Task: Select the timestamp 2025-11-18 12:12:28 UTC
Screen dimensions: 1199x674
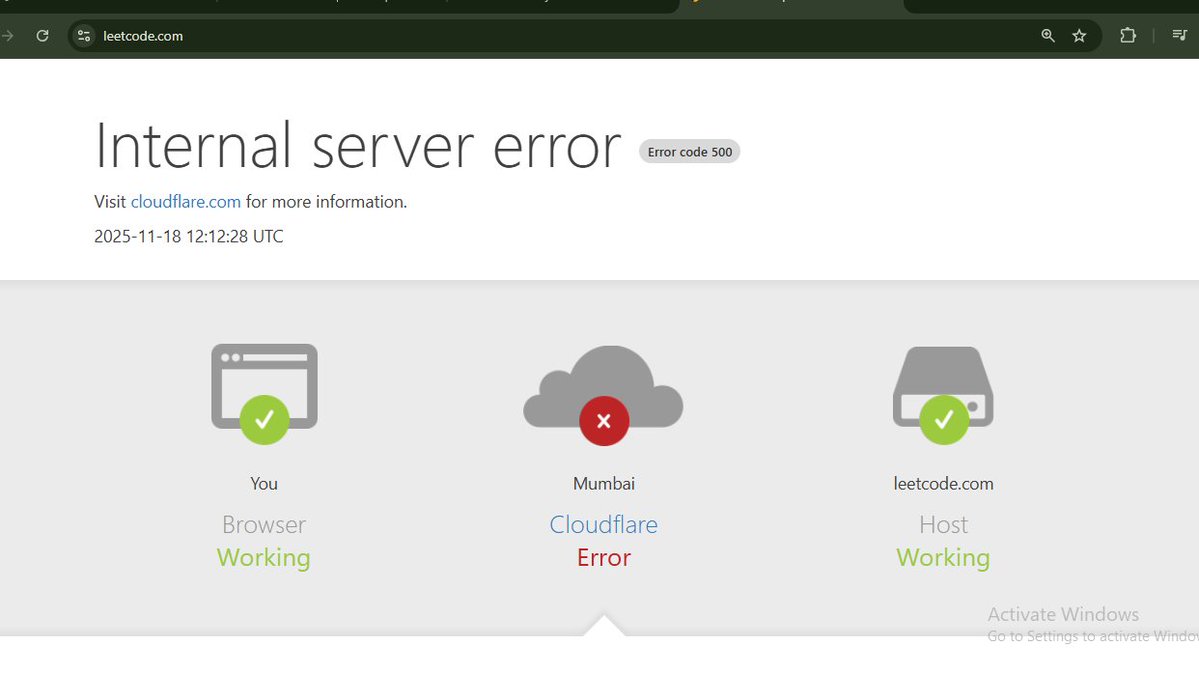Action: point(189,236)
